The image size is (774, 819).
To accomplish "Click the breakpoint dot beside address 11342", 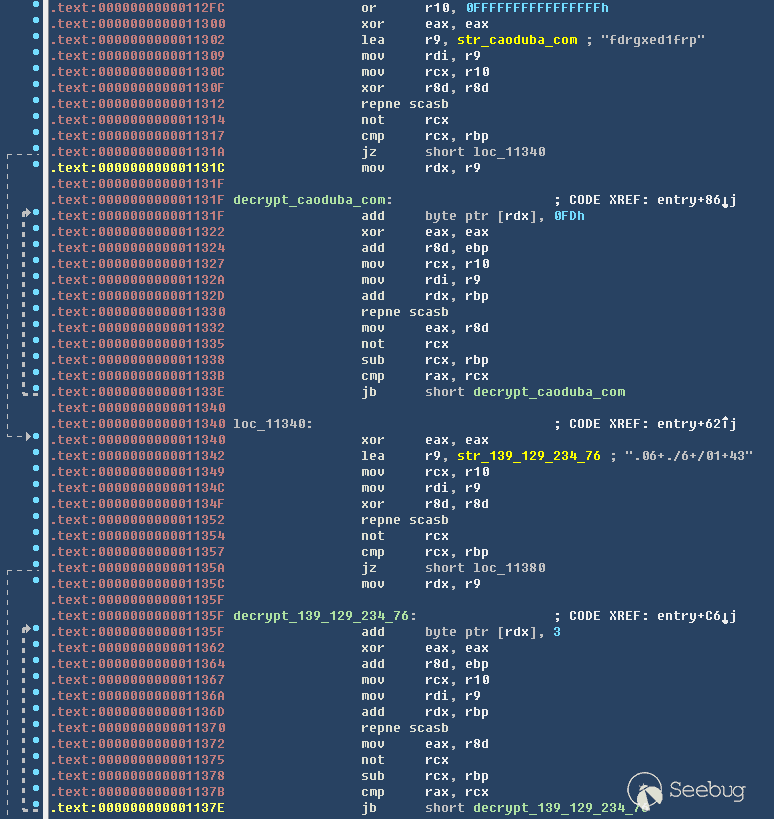I will coord(36,452).
